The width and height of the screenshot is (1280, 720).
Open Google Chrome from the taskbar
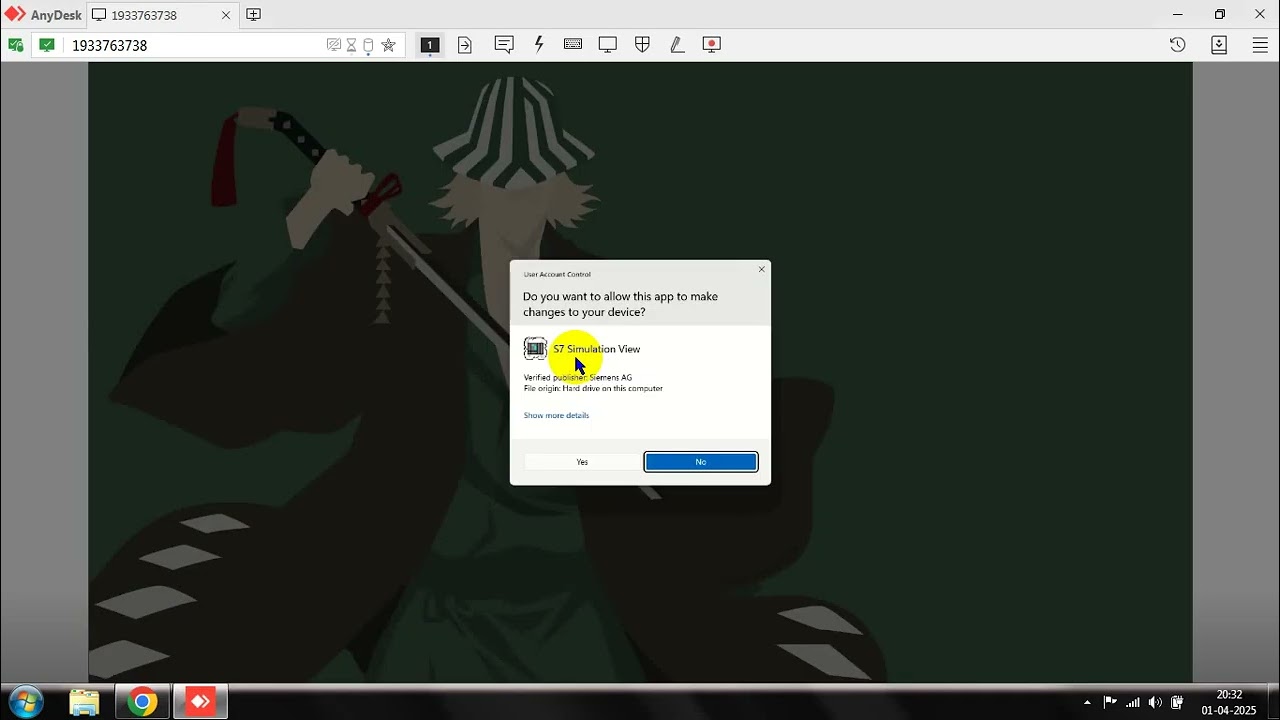(x=142, y=702)
